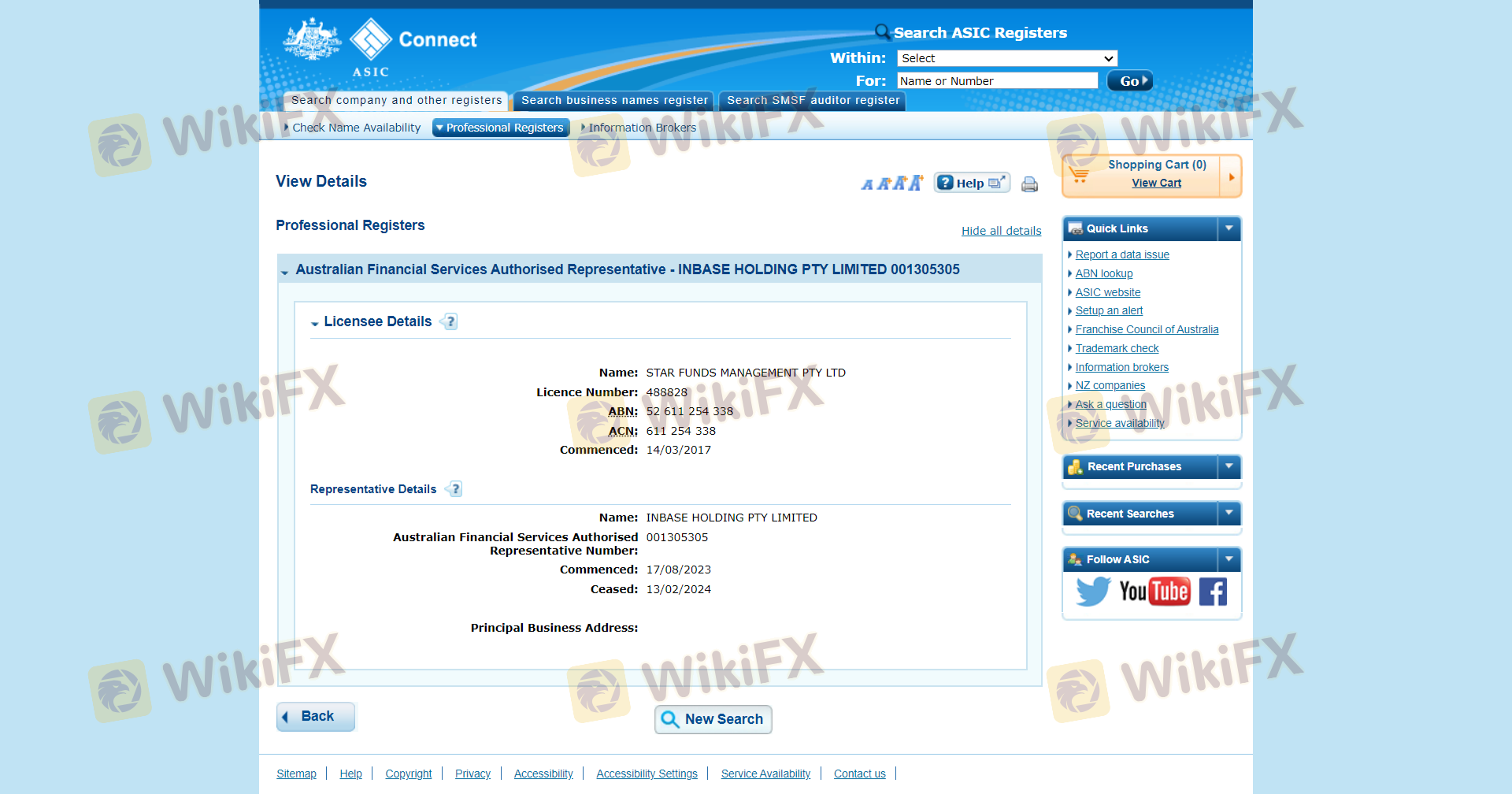Open Search SMSF auditor register tab
The image size is (1512, 794).
pyautogui.click(x=813, y=101)
